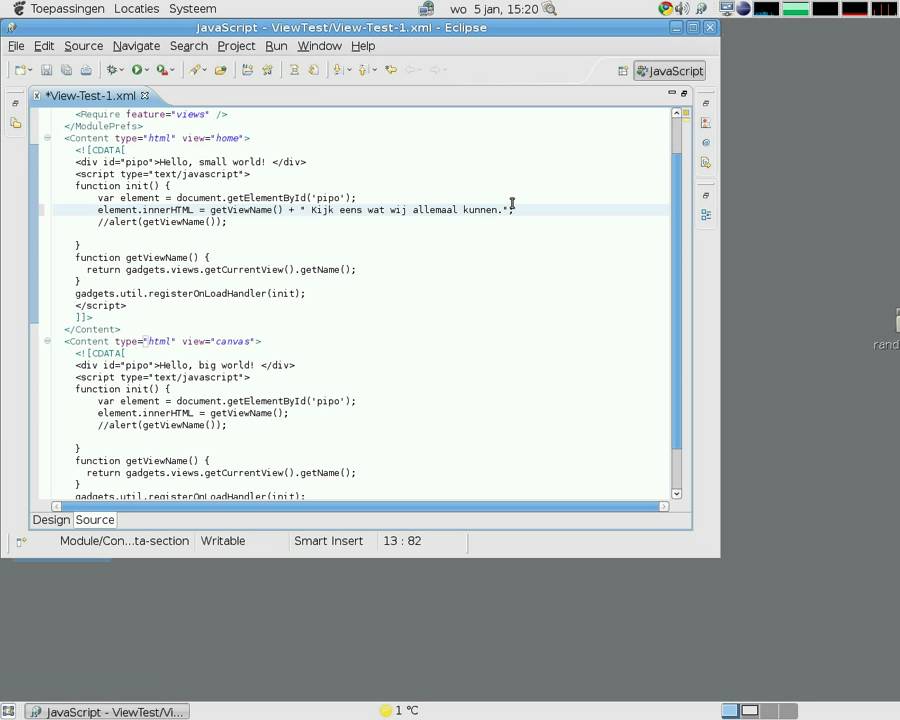Restore the top right trim view stack
Viewport: 900px width, 720px height.
click(706, 103)
